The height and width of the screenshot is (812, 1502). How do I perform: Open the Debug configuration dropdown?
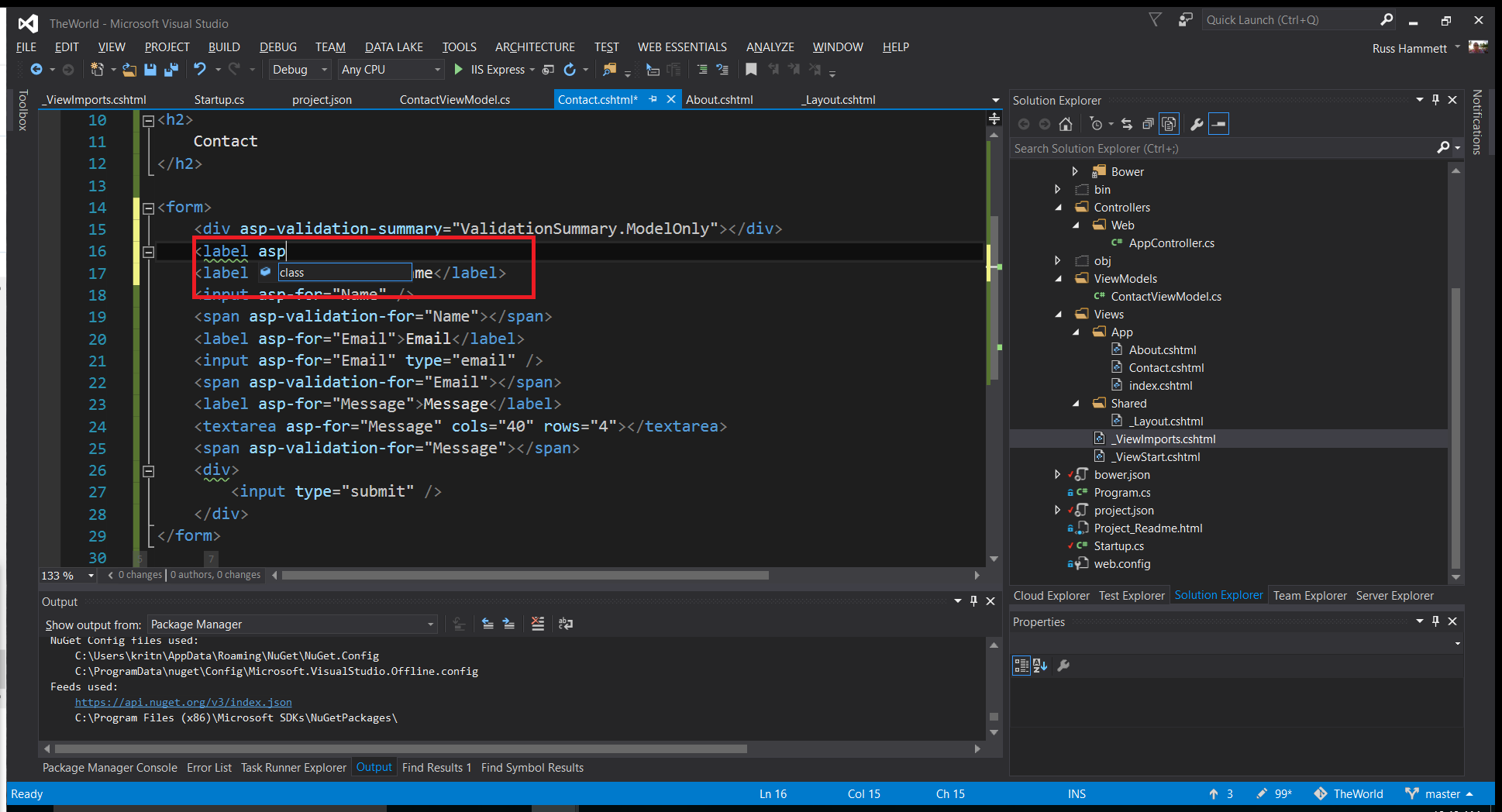[x=300, y=70]
